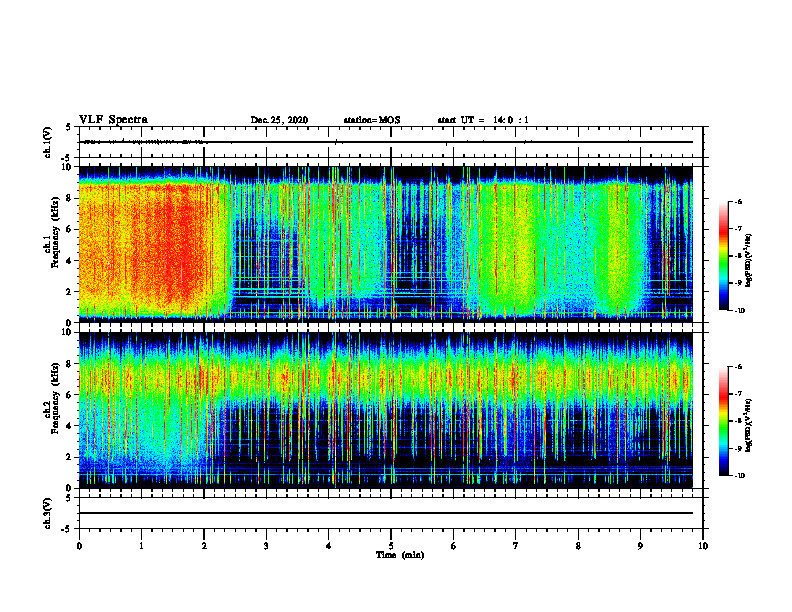This screenshot has width=792, height=612.
Task: Click the "ch.1(V)" axis label
Action: (47, 142)
